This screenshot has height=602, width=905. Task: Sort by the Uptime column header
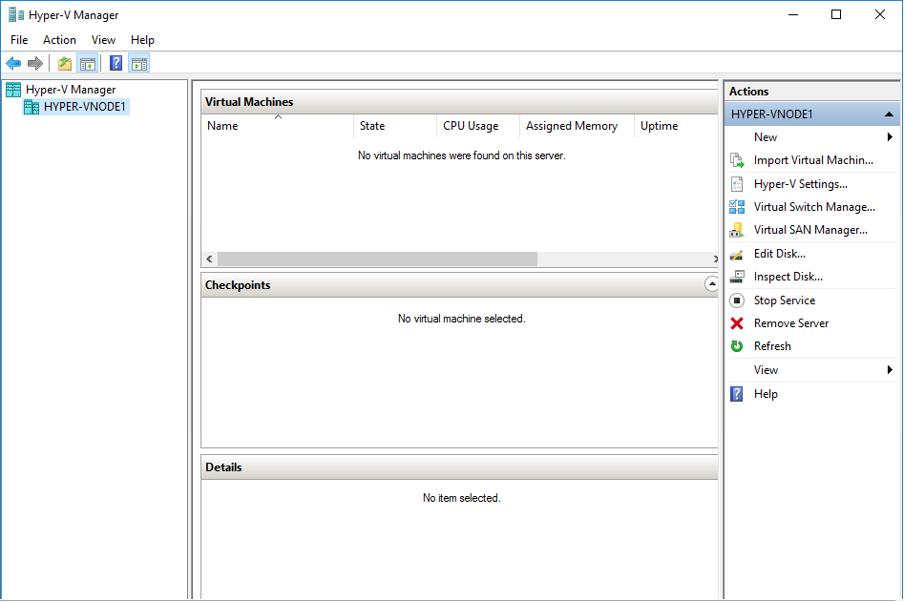676,126
